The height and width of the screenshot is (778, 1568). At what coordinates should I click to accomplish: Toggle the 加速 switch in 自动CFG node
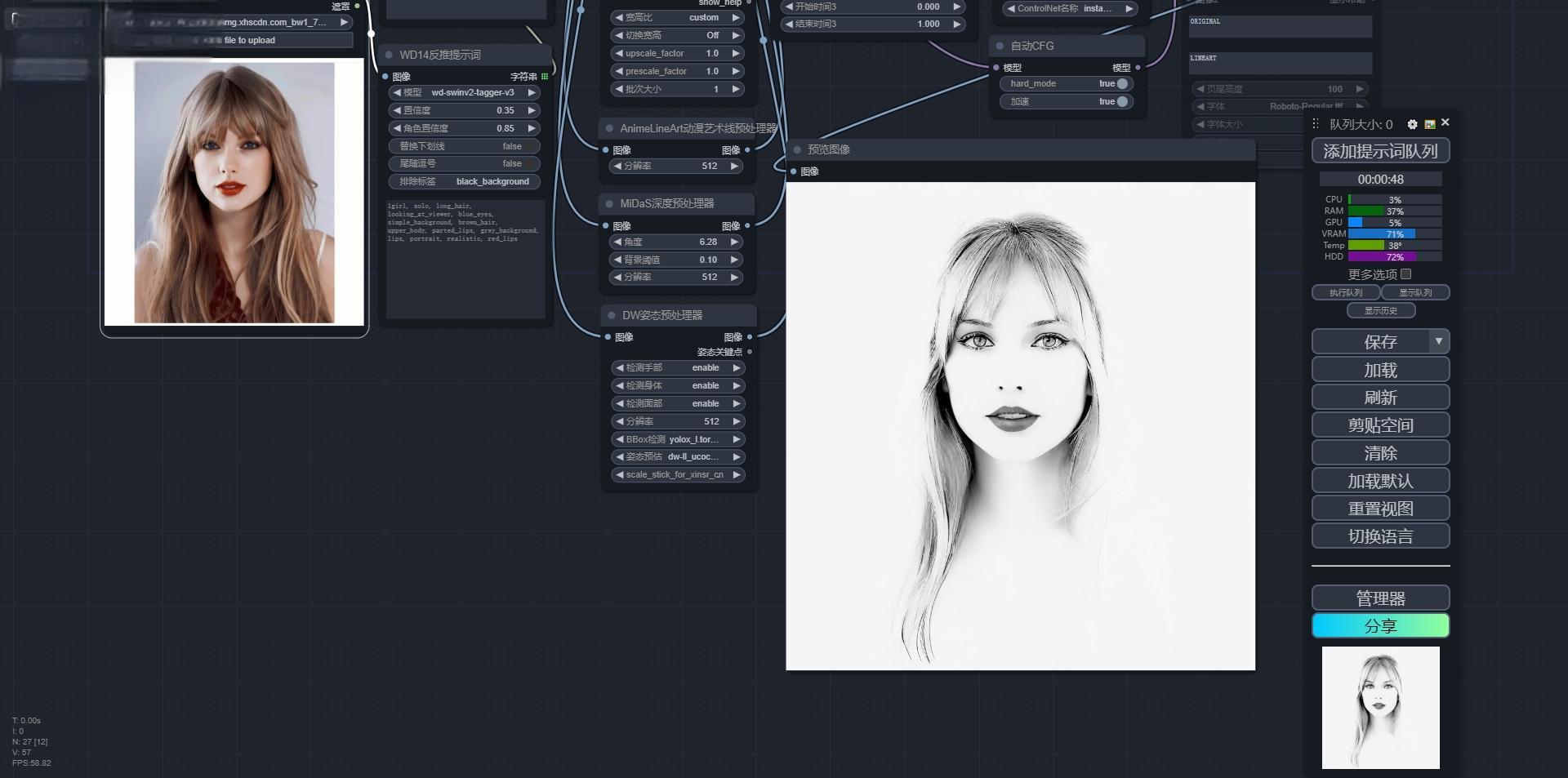1122,102
